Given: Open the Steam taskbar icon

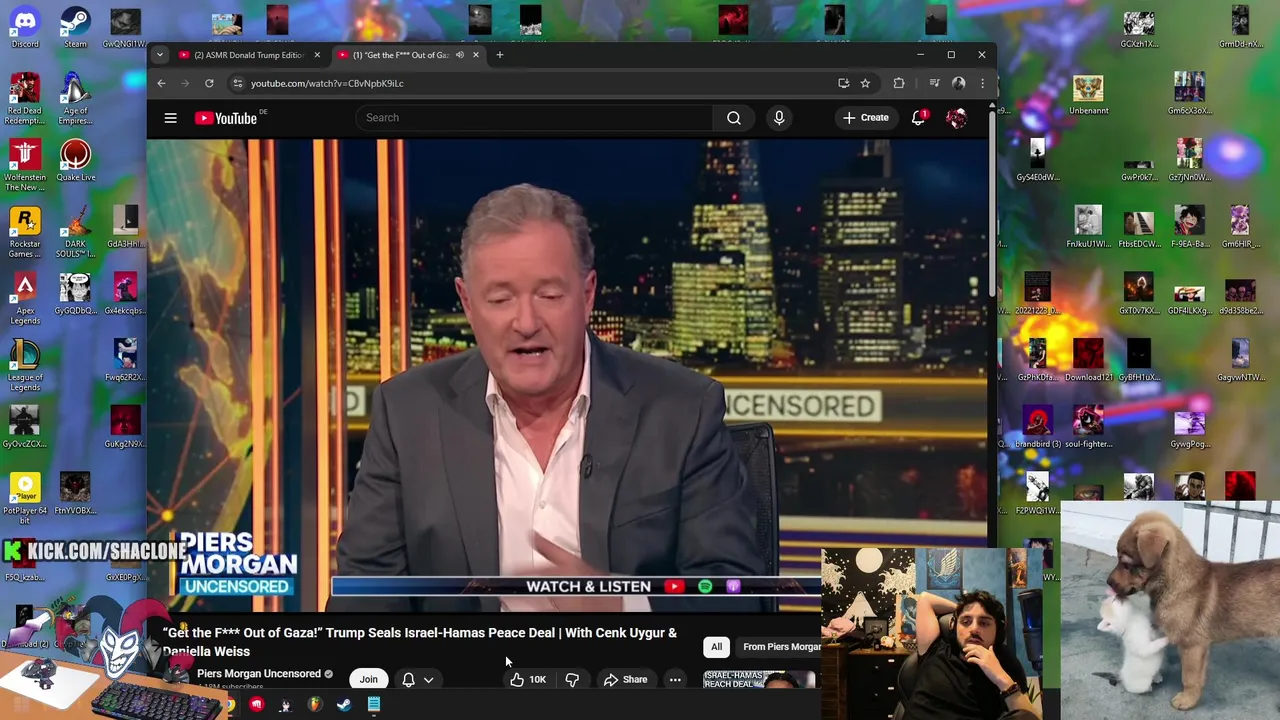Looking at the screenshot, I should click(x=344, y=705).
